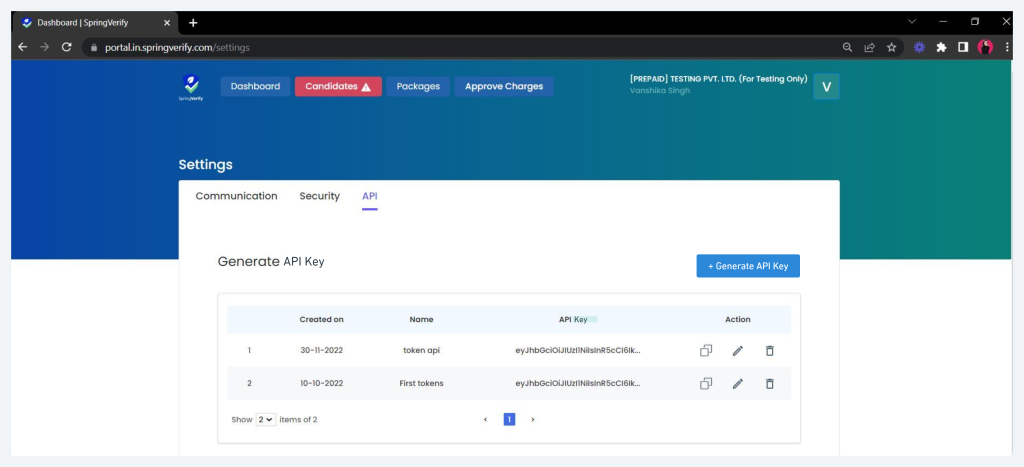Screen dimensions: 1024x467
Task: Select the API settings tab
Action: (370, 196)
